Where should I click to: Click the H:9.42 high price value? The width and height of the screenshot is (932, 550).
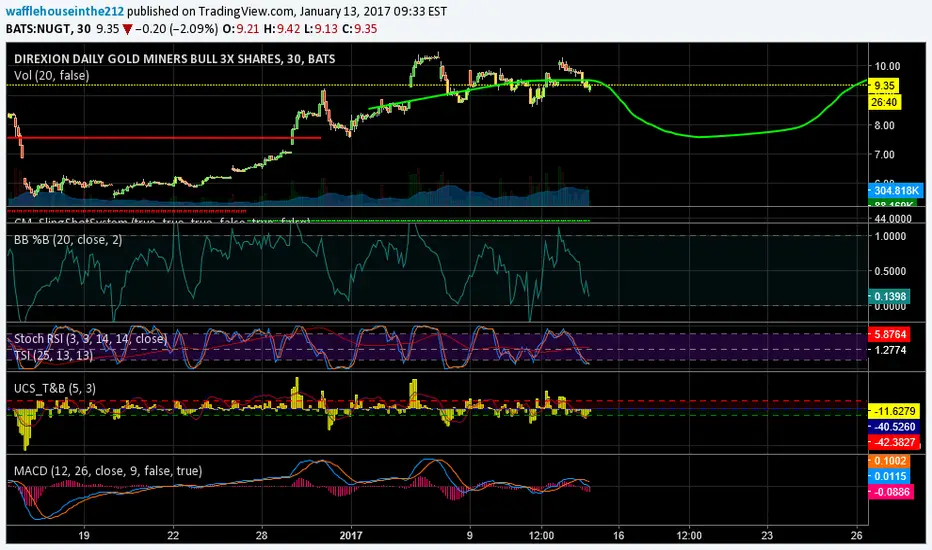(281, 29)
